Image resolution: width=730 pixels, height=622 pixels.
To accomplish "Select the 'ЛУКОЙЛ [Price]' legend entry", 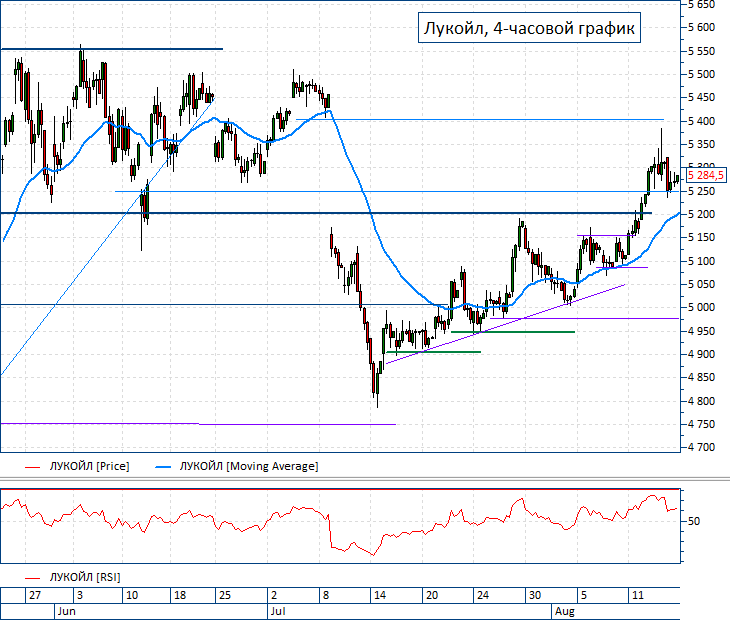I will 89,466.
